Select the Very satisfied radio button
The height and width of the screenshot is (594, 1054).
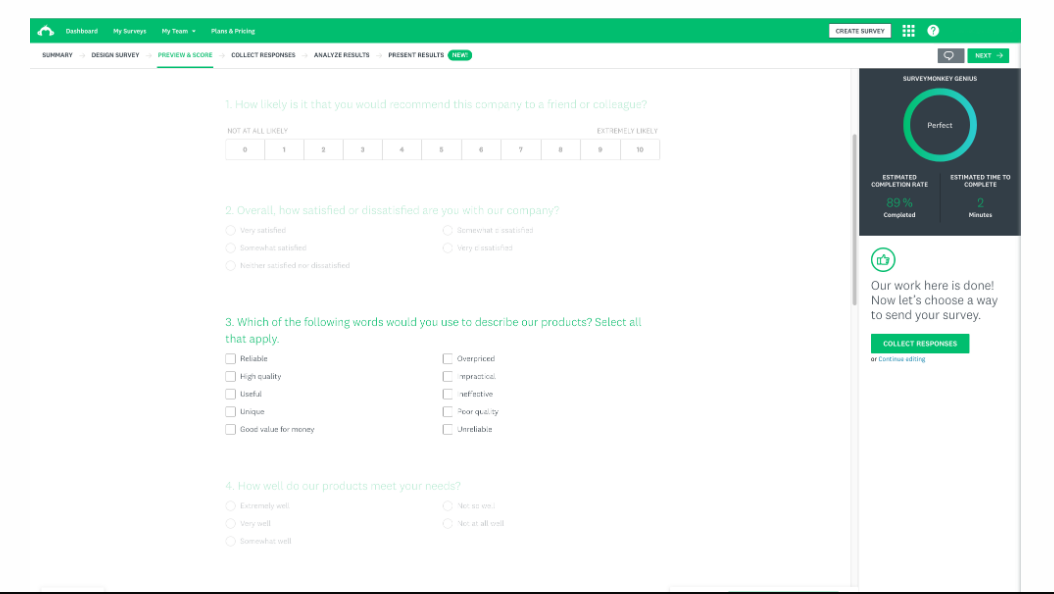(231, 230)
